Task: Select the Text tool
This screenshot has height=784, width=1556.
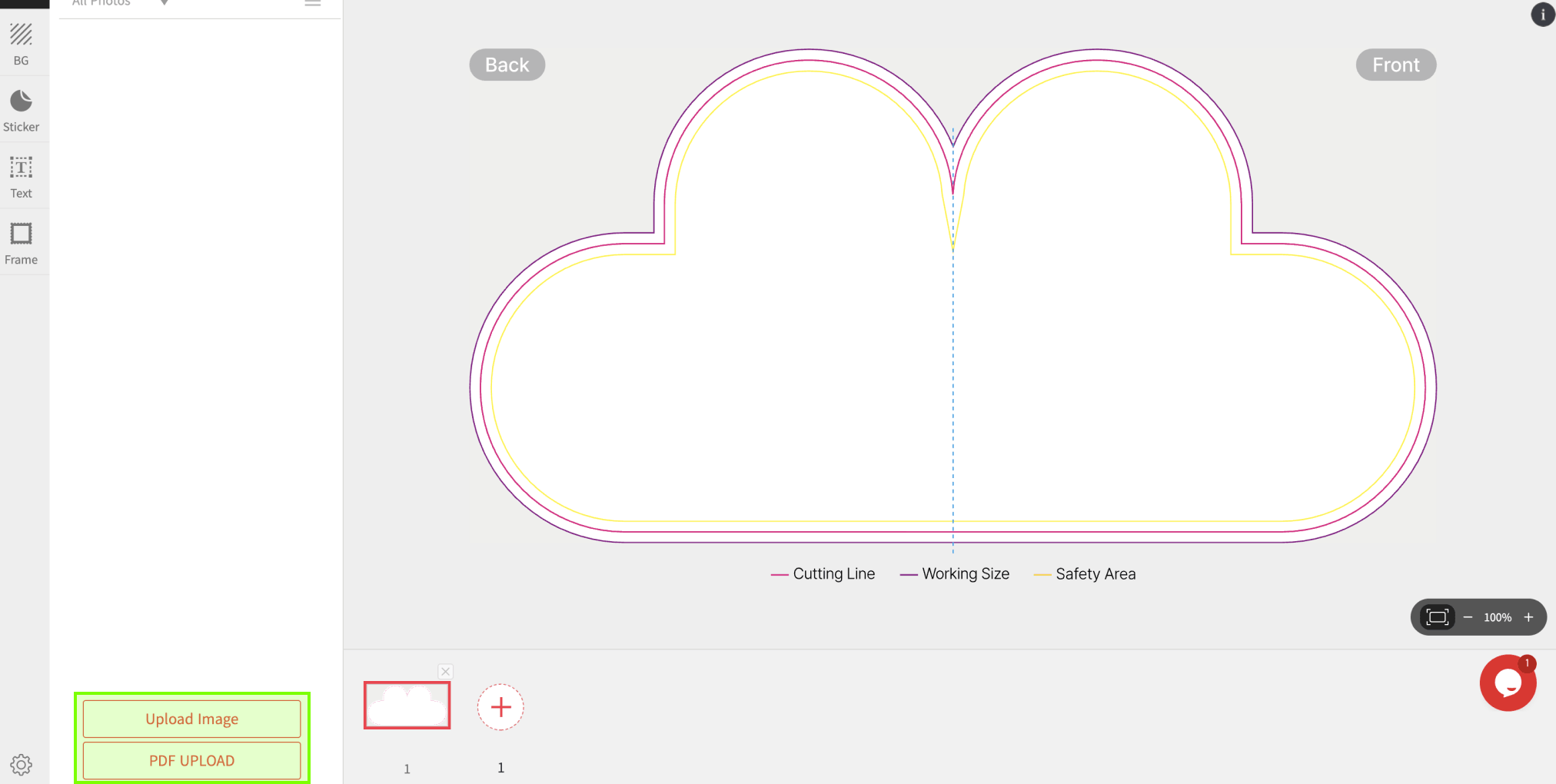Action: tap(22, 178)
